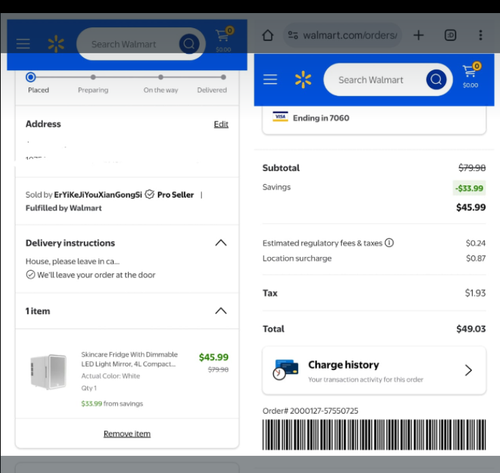Click the Preparing step marker
This screenshot has width=500, height=473.
(x=93, y=77)
